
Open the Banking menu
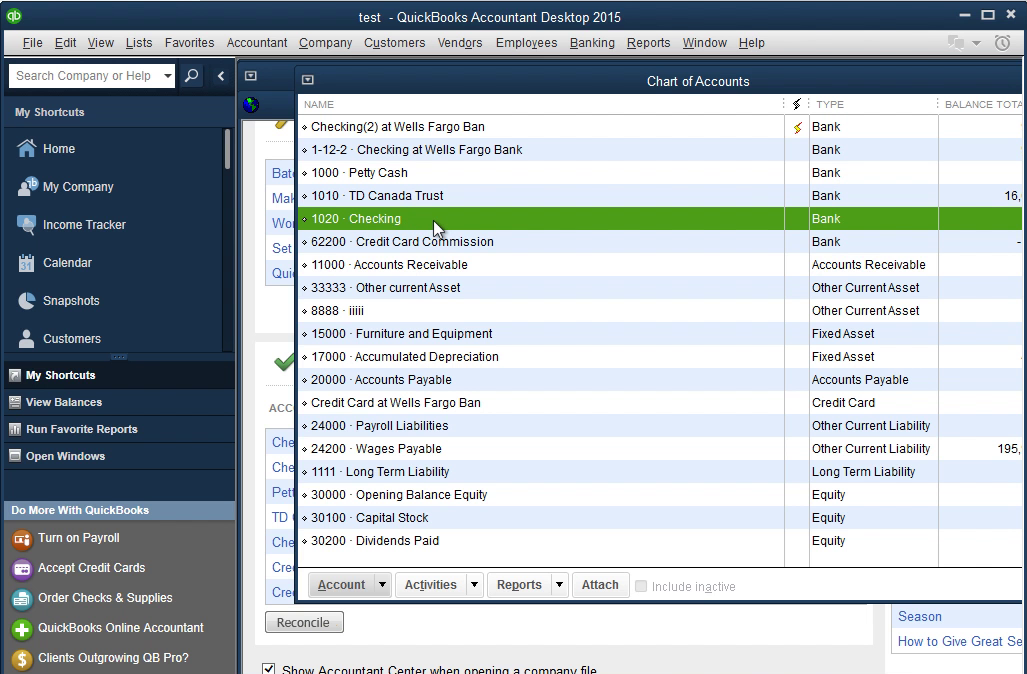(592, 43)
